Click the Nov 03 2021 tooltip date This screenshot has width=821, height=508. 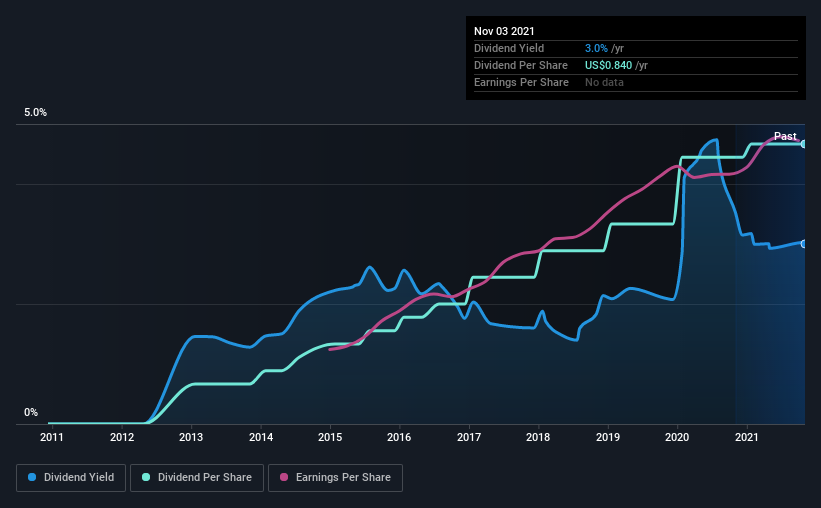[505, 32]
